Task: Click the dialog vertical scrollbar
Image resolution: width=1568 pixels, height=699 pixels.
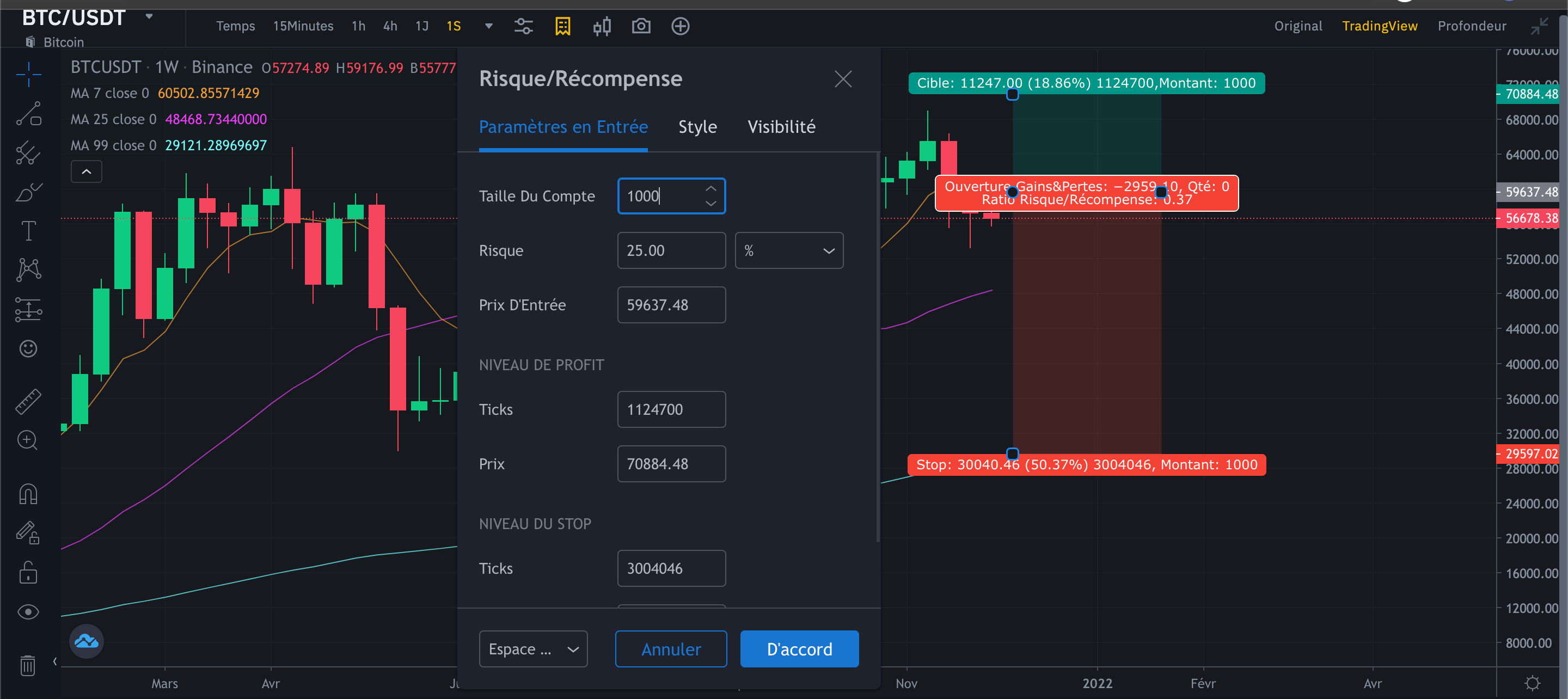Action: coord(878,347)
